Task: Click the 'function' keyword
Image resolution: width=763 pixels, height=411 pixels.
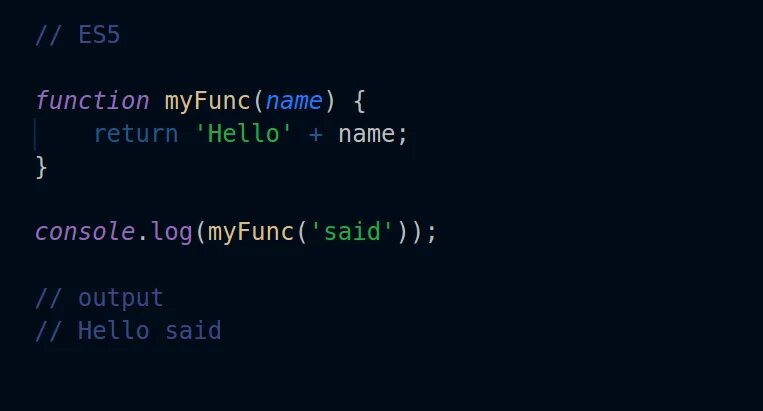Action: pos(92,101)
